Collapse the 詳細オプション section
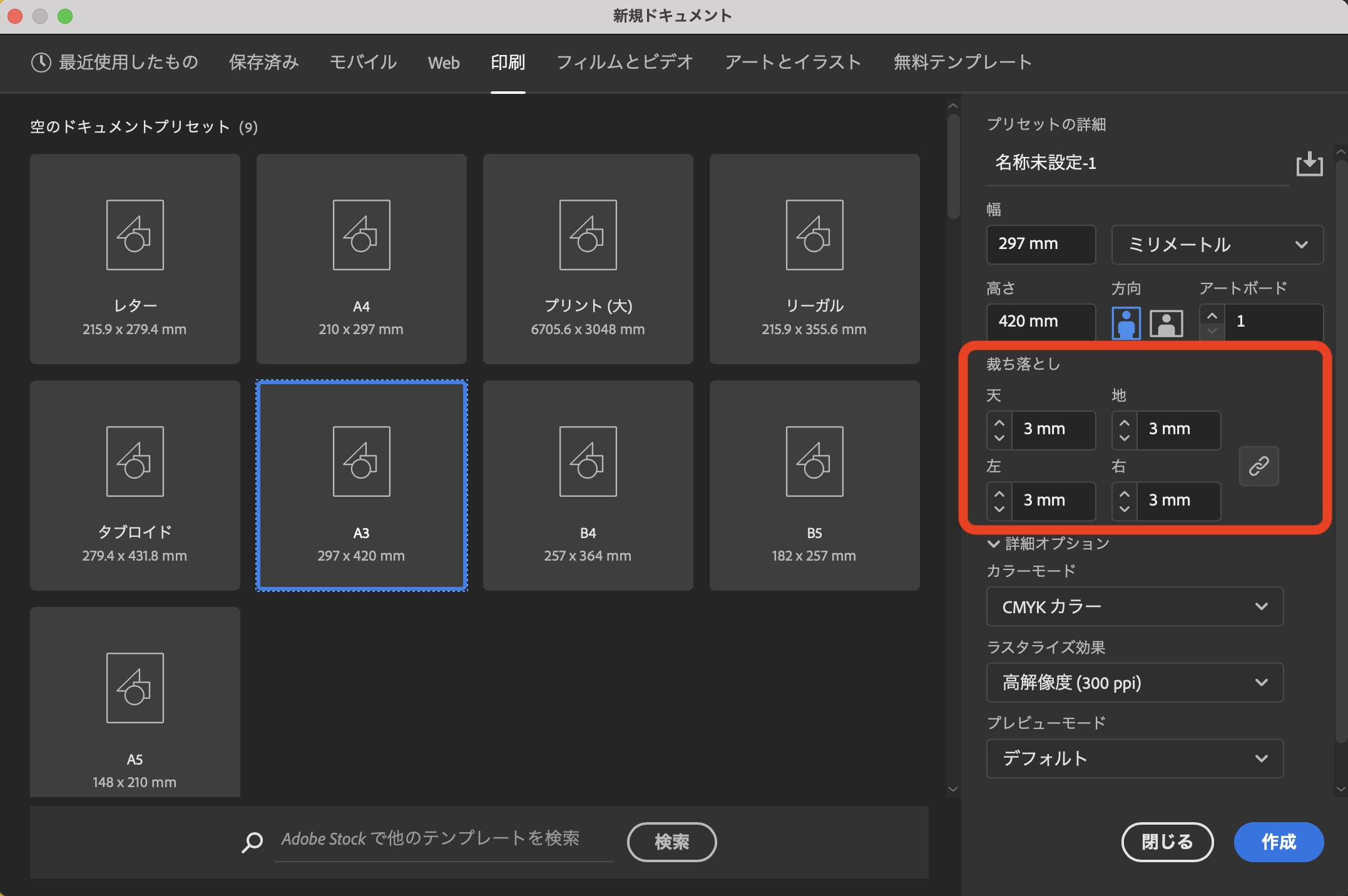The image size is (1348, 896). [993, 544]
